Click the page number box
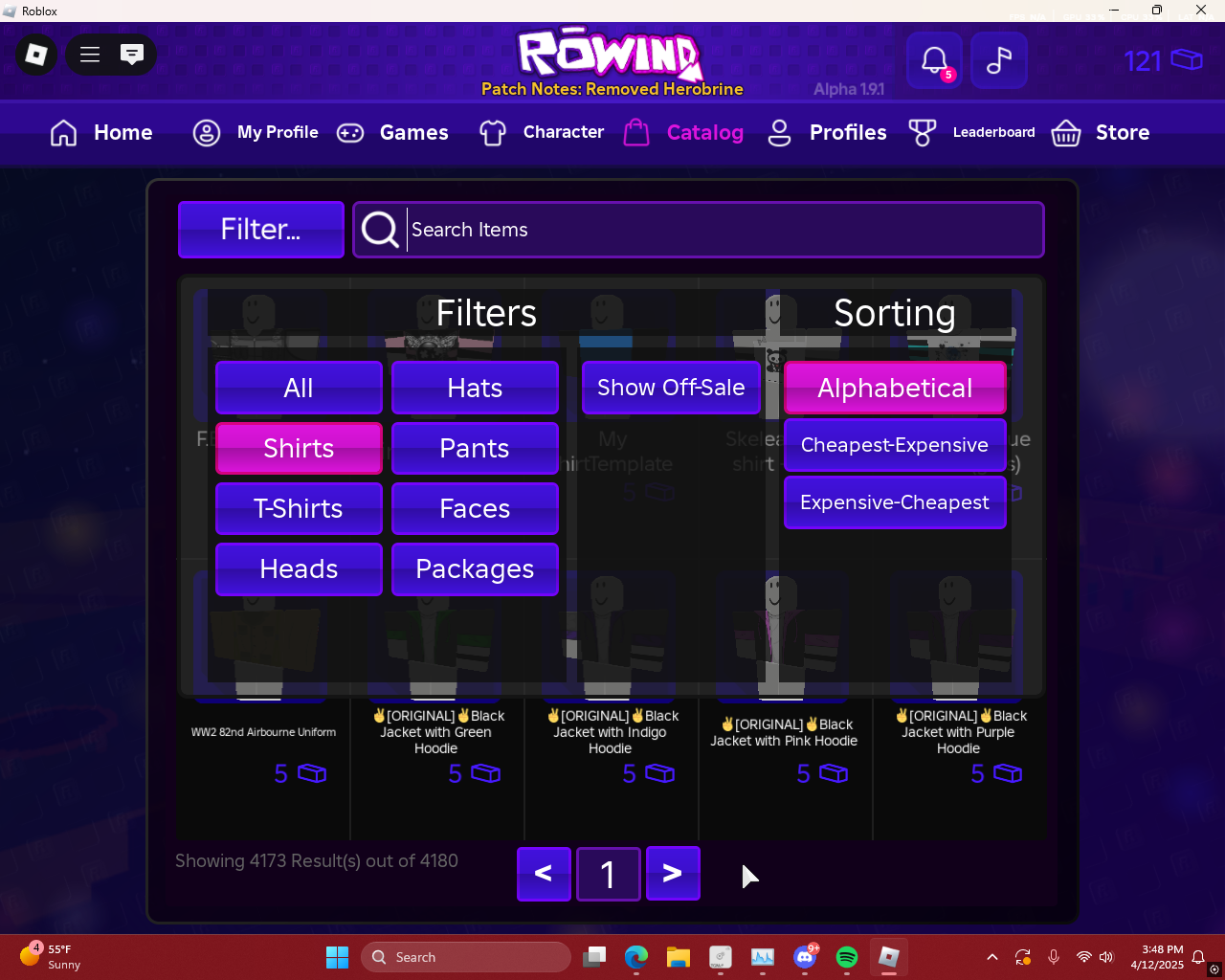Screen dimensions: 1225x980 (x=608, y=874)
